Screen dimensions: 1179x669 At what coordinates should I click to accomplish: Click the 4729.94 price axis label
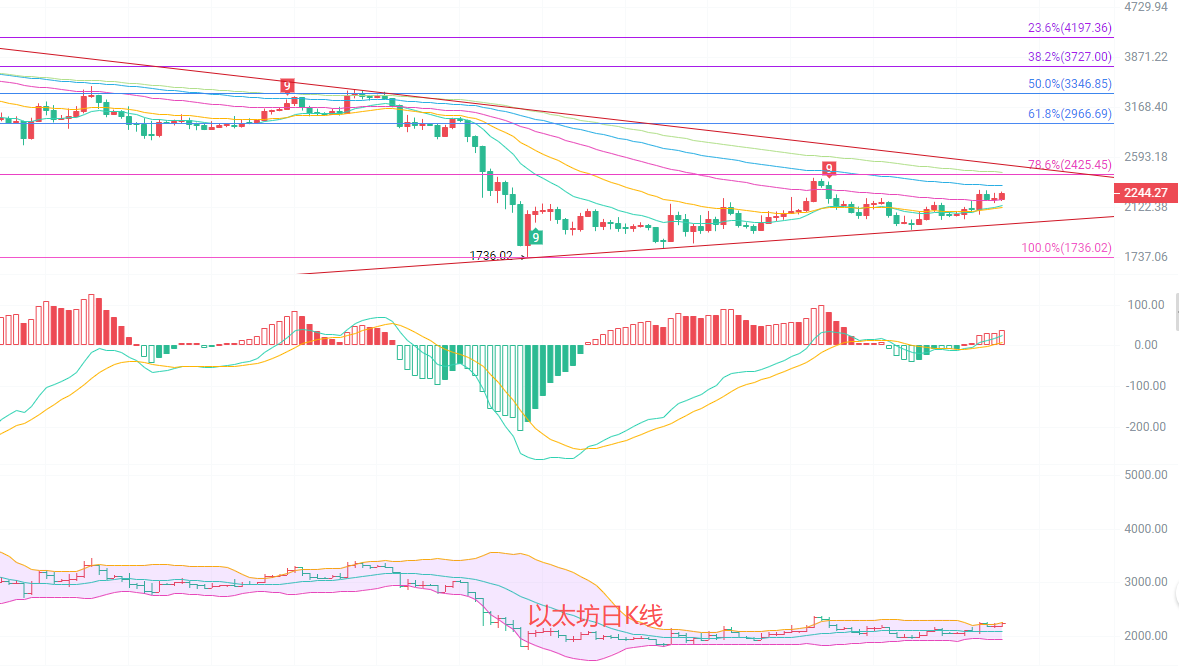(1146, 7)
